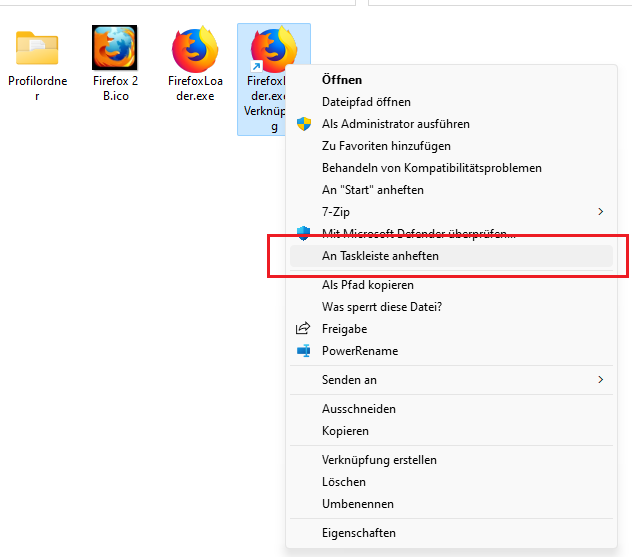
Task: Choose Dateipfad öffnen
Action: tap(366, 102)
